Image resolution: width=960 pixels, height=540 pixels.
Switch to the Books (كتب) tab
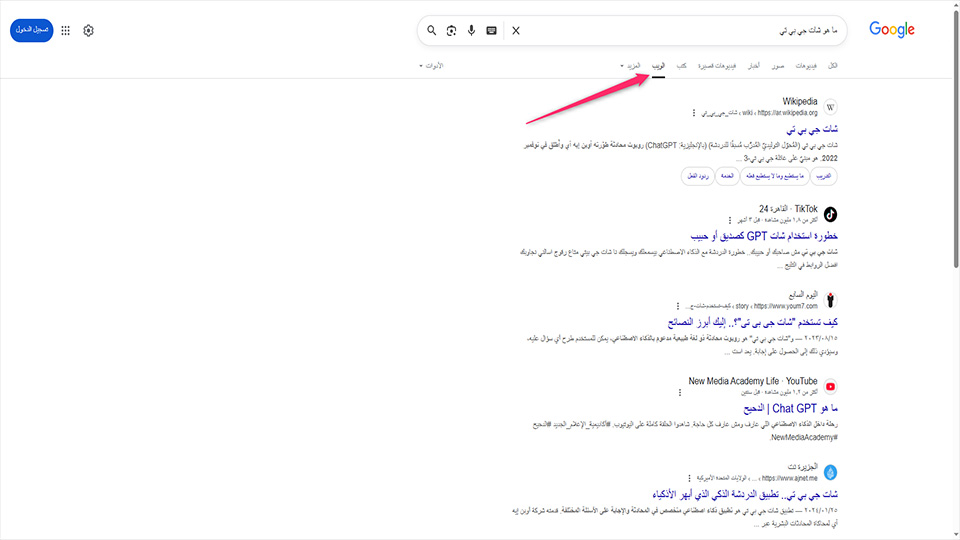[x=681, y=66]
